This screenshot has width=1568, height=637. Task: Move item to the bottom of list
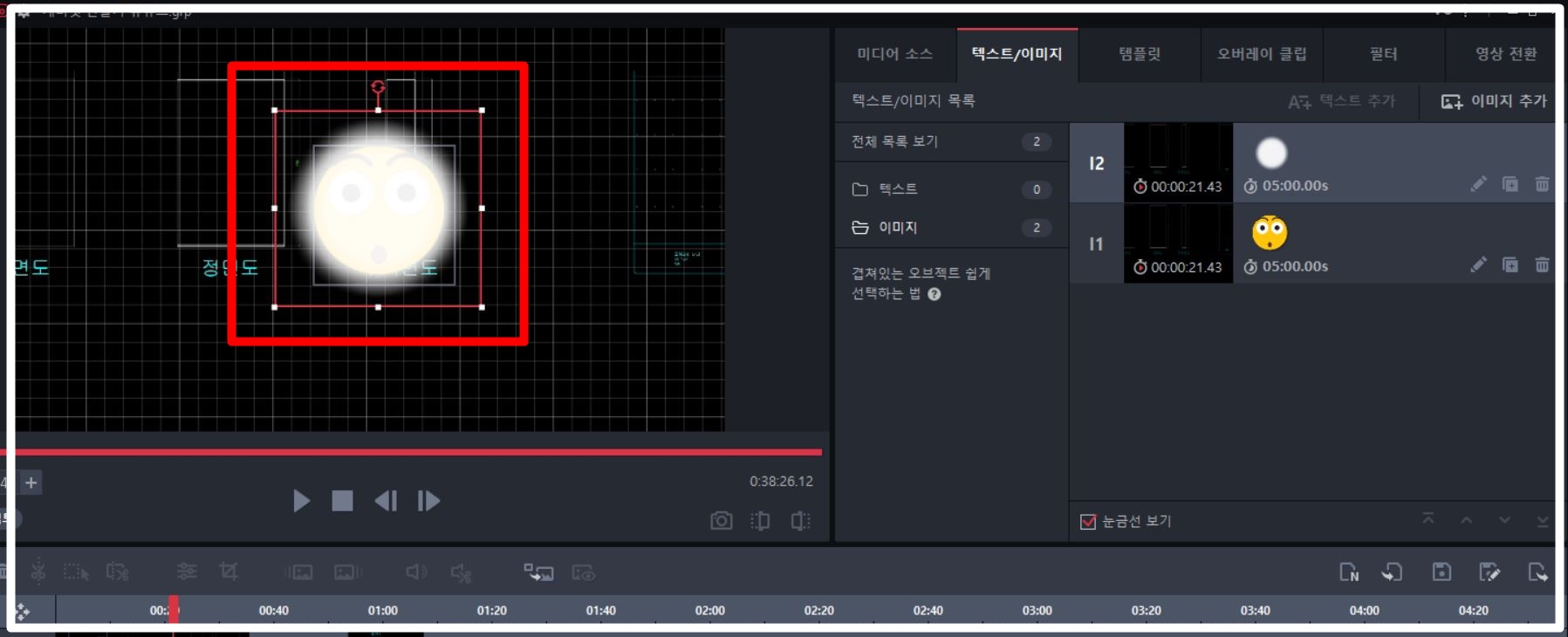1543,521
